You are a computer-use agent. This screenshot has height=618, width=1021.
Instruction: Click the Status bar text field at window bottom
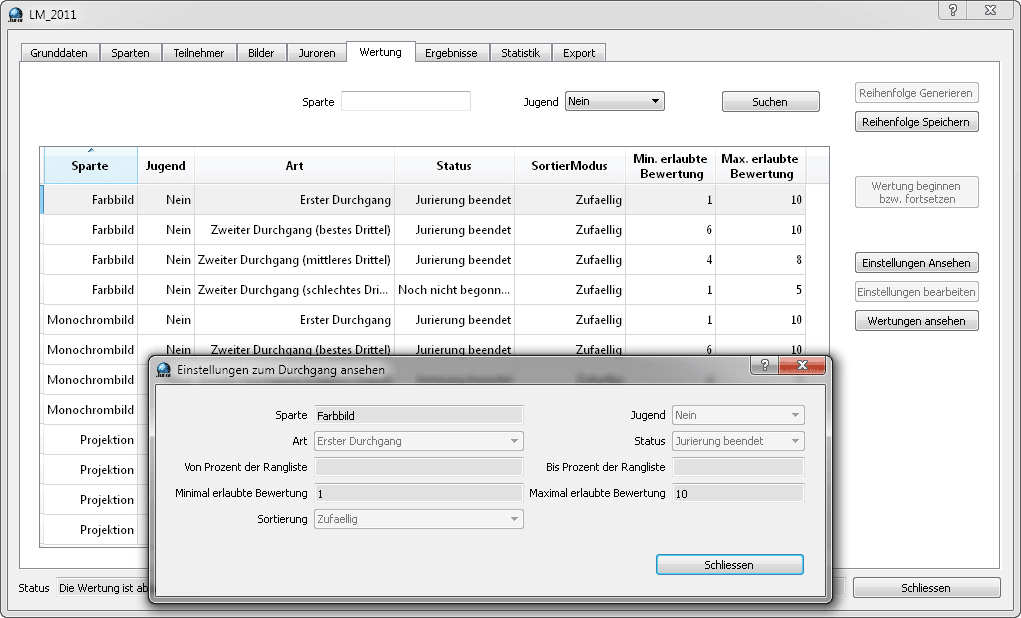103,588
